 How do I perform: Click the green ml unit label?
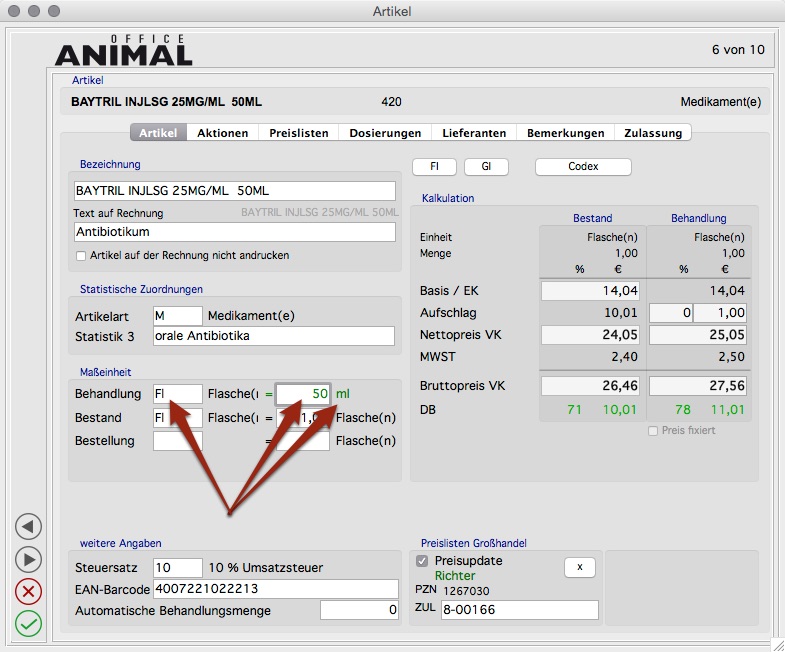[343, 394]
